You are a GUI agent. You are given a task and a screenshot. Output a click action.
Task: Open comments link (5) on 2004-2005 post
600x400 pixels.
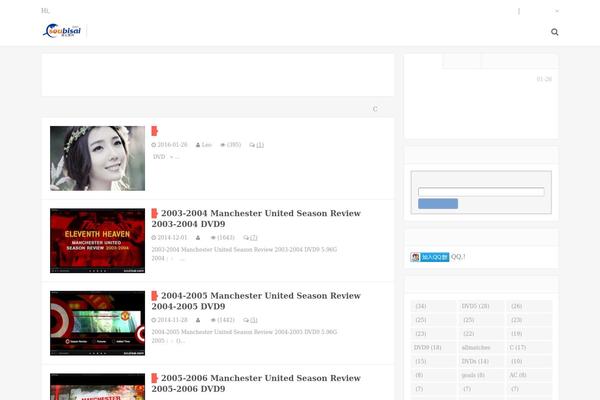[x=254, y=320]
